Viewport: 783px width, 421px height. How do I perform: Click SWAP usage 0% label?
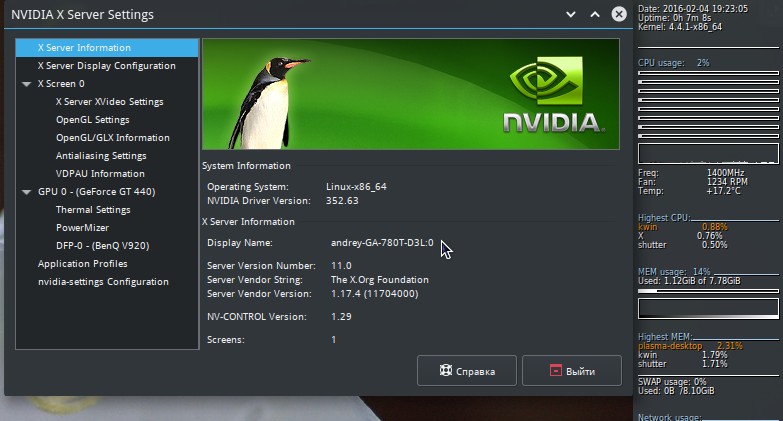point(672,382)
